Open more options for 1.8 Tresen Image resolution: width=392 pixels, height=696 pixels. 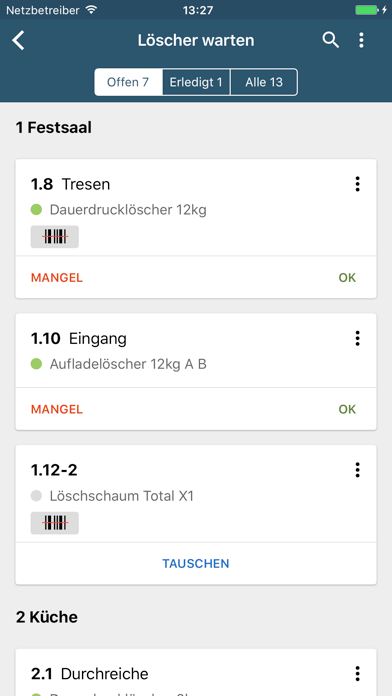tap(357, 184)
